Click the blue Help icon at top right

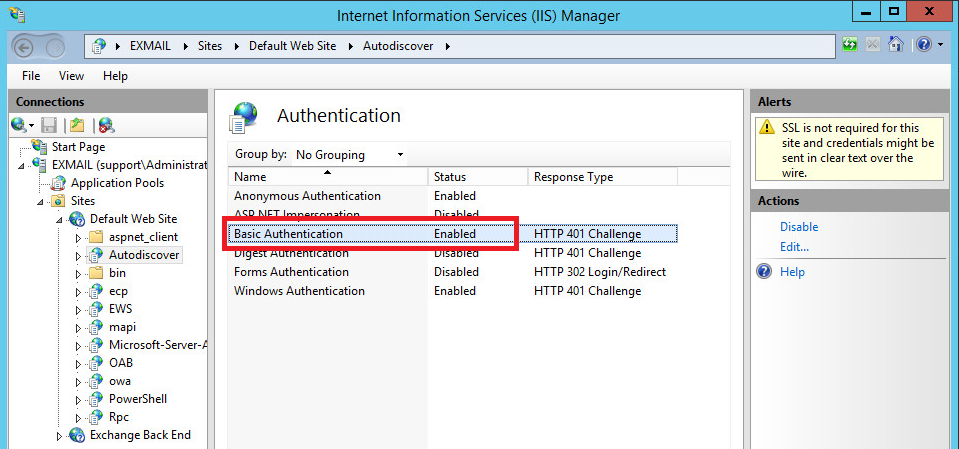click(924, 45)
